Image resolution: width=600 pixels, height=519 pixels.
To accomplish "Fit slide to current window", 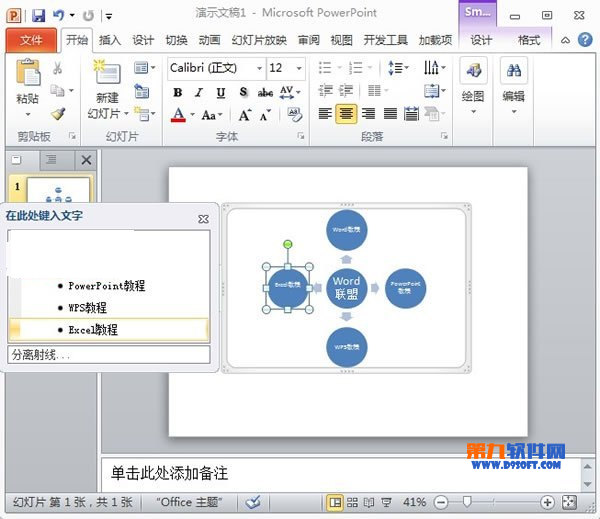I will (569, 502).
